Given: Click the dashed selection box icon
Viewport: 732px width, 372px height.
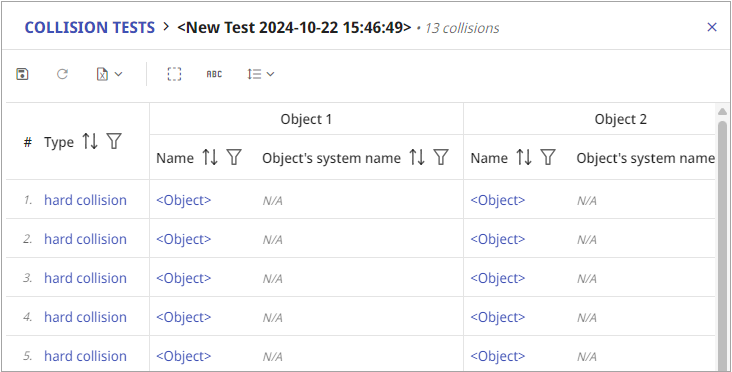Looking at the screenshot, I should tap(174, 74).
